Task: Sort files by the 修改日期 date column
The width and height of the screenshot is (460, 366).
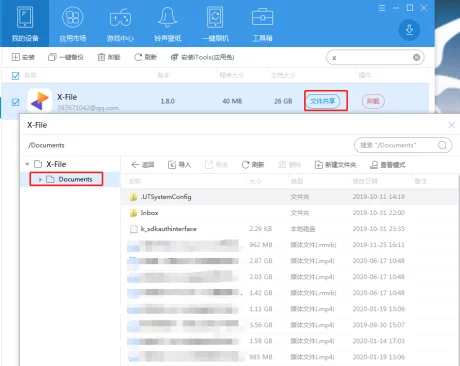Action: pyautogui.click(x=365, y=181)
